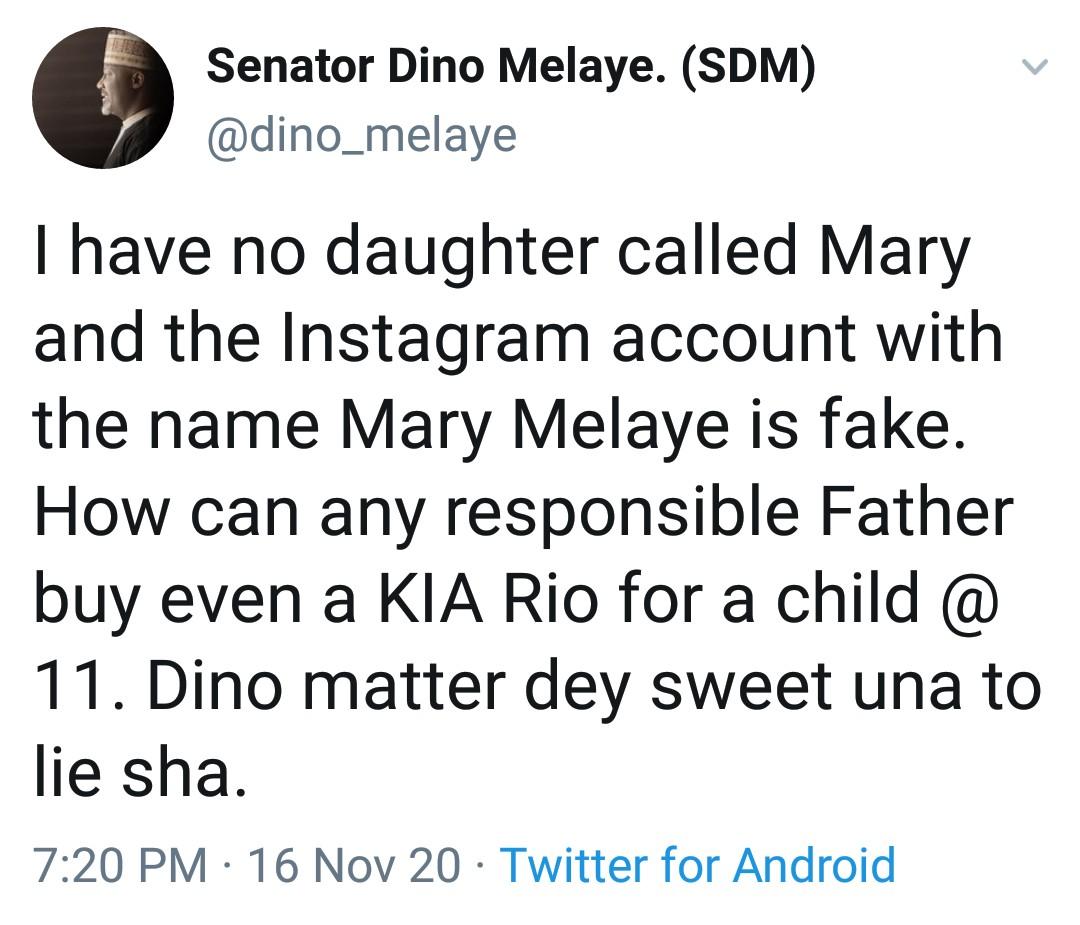Click the (SDM) suffix in the name
The image size is (1080, 925).
tap(749, 68)
